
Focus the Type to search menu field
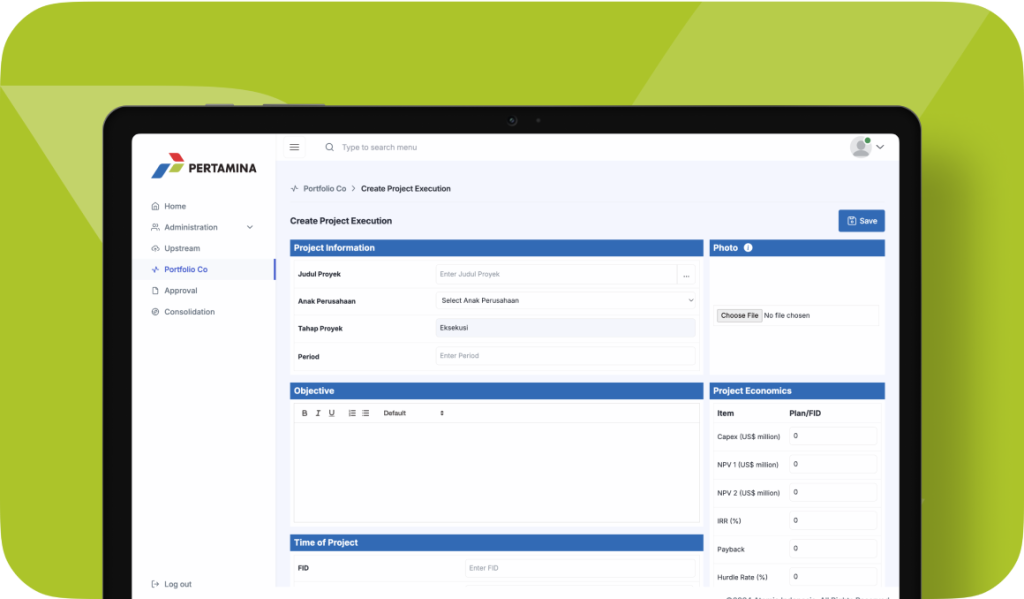coord(379,147)
